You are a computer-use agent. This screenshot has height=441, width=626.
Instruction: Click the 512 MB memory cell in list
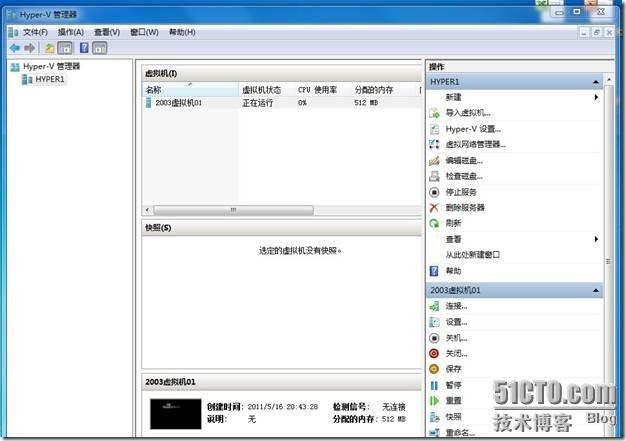[x=366, y=103]
